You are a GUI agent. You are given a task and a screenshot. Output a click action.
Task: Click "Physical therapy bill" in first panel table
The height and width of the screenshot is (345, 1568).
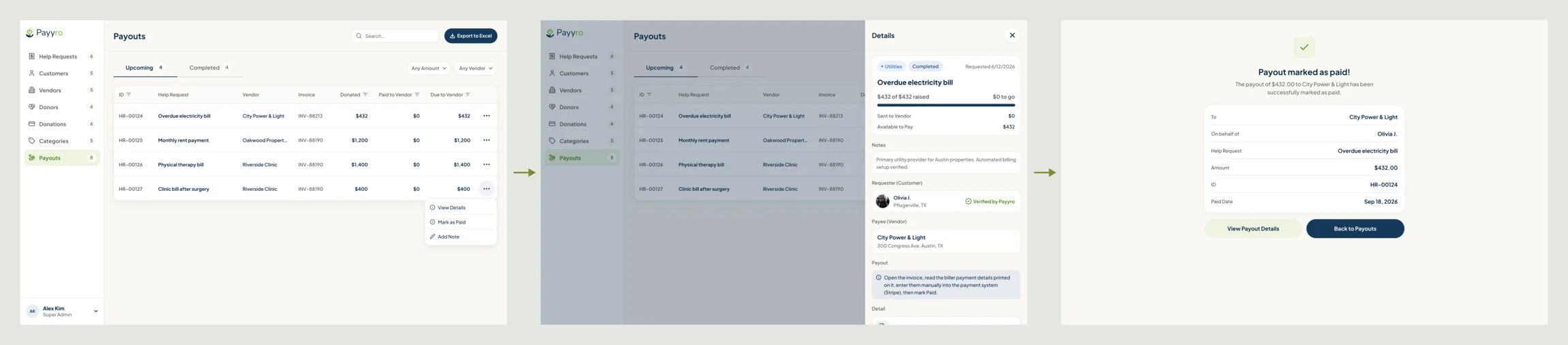tap(181, 164)
